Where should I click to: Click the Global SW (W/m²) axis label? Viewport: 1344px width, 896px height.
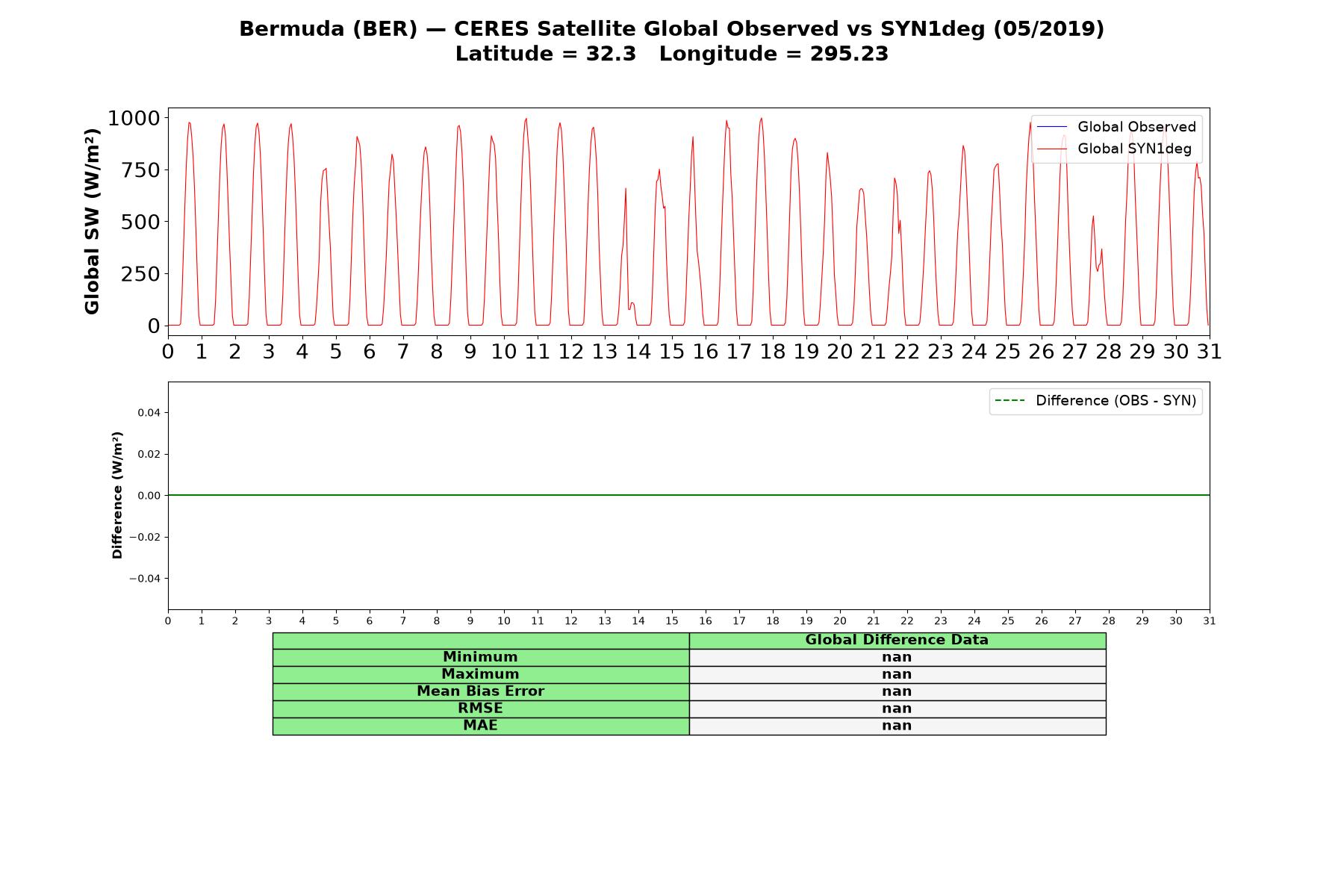tap(92, 221)
